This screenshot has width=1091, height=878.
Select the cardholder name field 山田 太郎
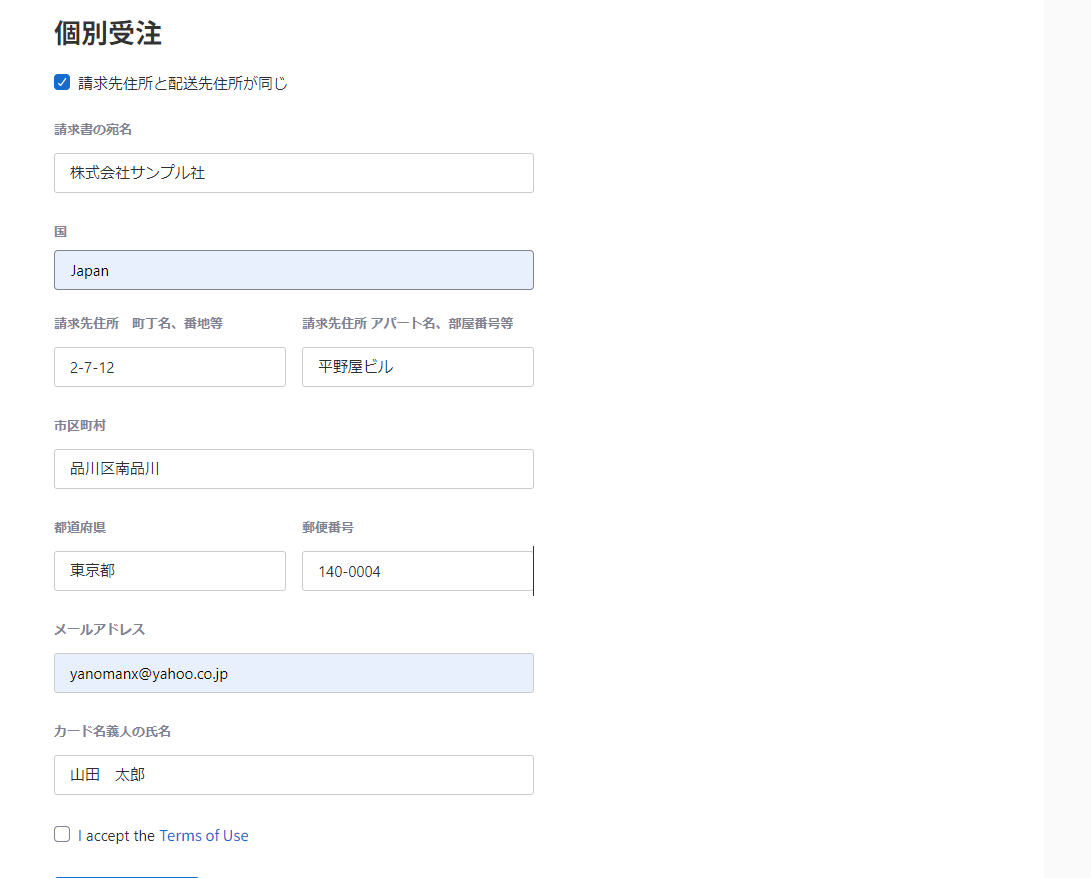[293, 775]
